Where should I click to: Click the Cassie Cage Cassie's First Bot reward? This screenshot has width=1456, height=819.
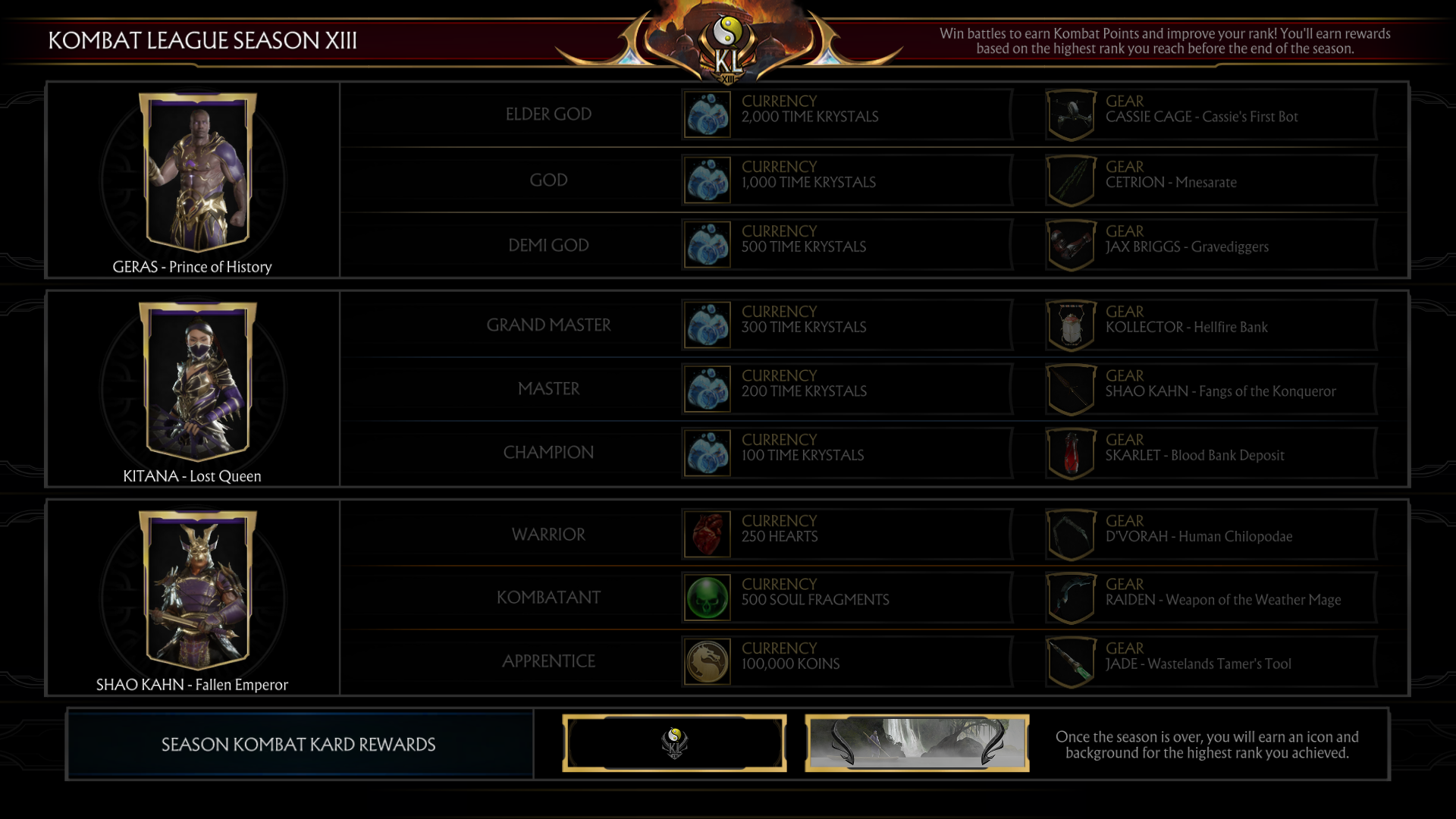1211,115
